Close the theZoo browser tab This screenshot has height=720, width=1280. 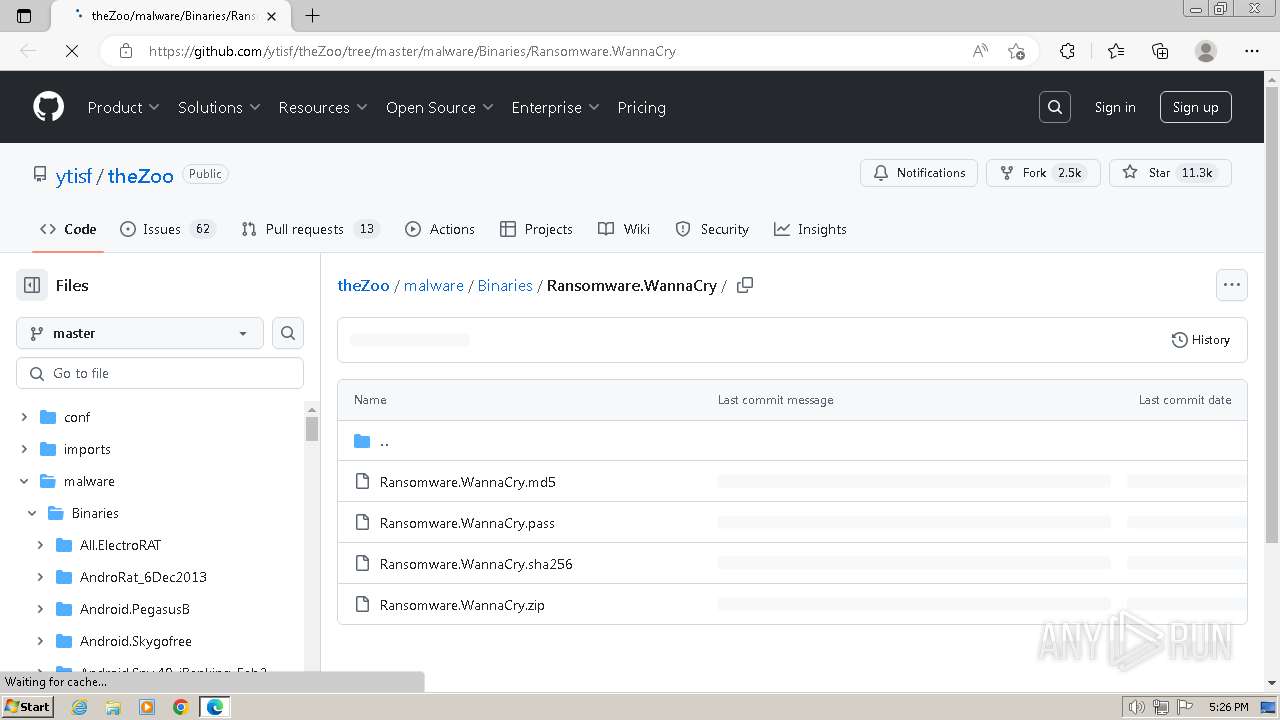coord(271,16)
